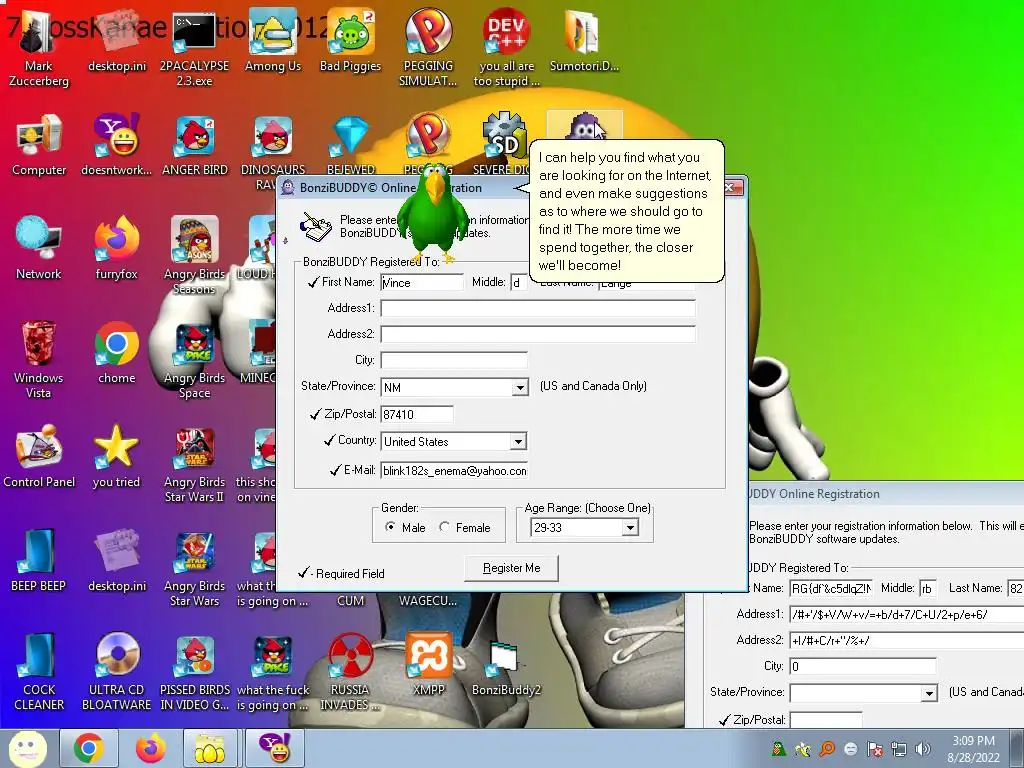Click the speech balloon text from Bonzi
Viewport: 1024px width, 768px height.
pos(624,211)
